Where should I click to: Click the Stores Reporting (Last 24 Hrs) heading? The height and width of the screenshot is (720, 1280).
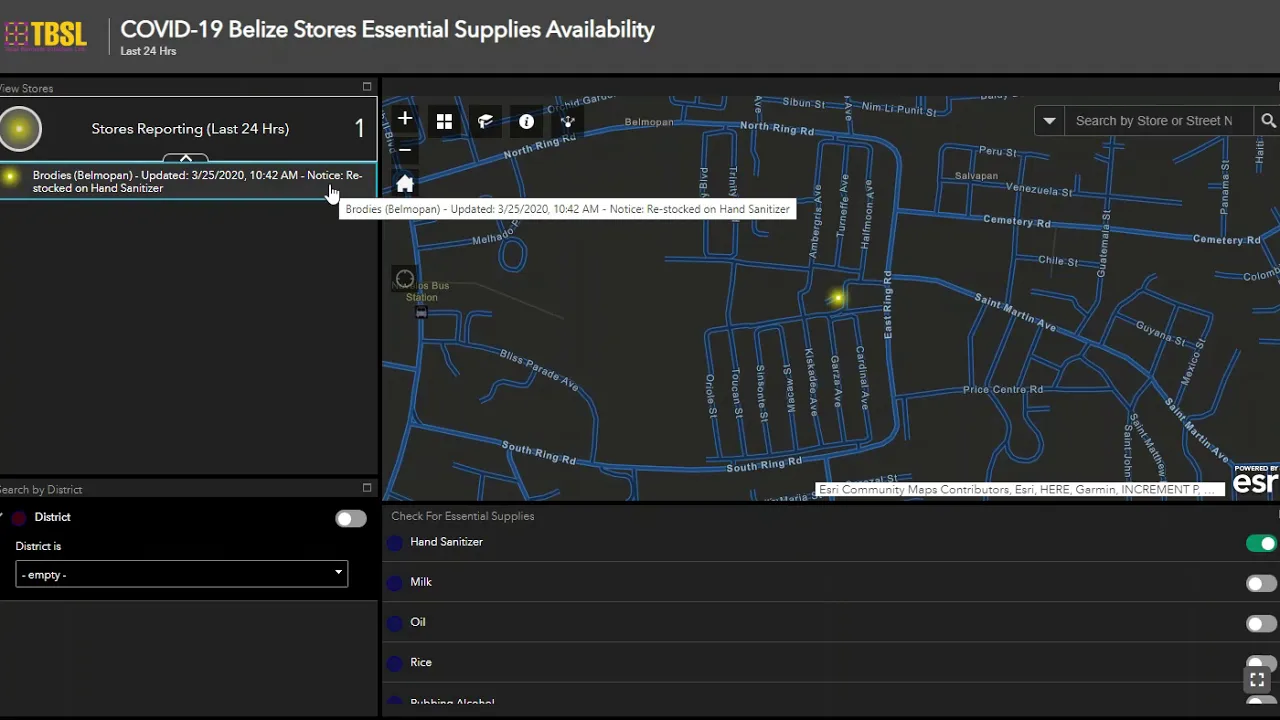(x=190, y=129)
